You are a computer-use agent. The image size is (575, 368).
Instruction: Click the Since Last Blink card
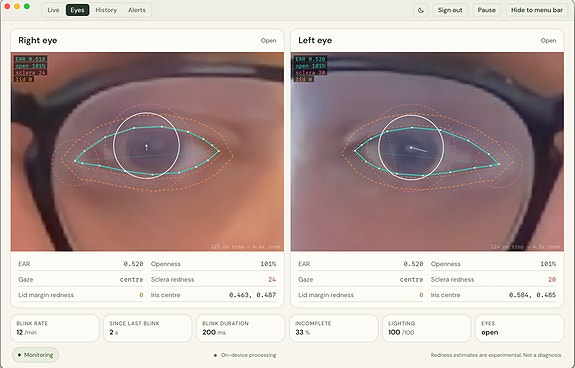tap(148, 328)
